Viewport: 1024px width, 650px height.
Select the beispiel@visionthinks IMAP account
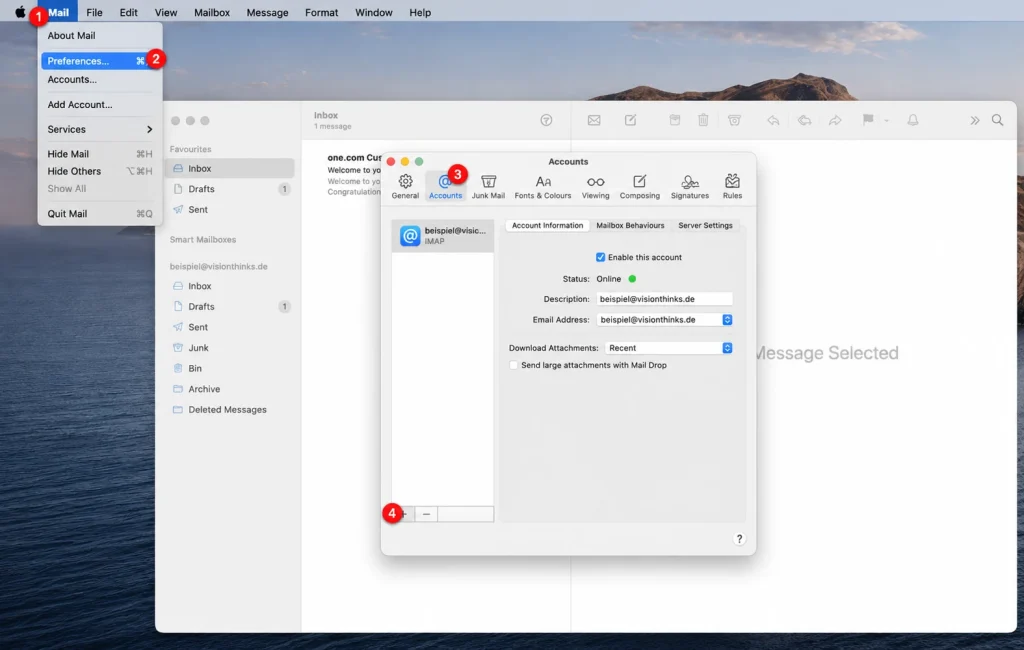point(443,235)
